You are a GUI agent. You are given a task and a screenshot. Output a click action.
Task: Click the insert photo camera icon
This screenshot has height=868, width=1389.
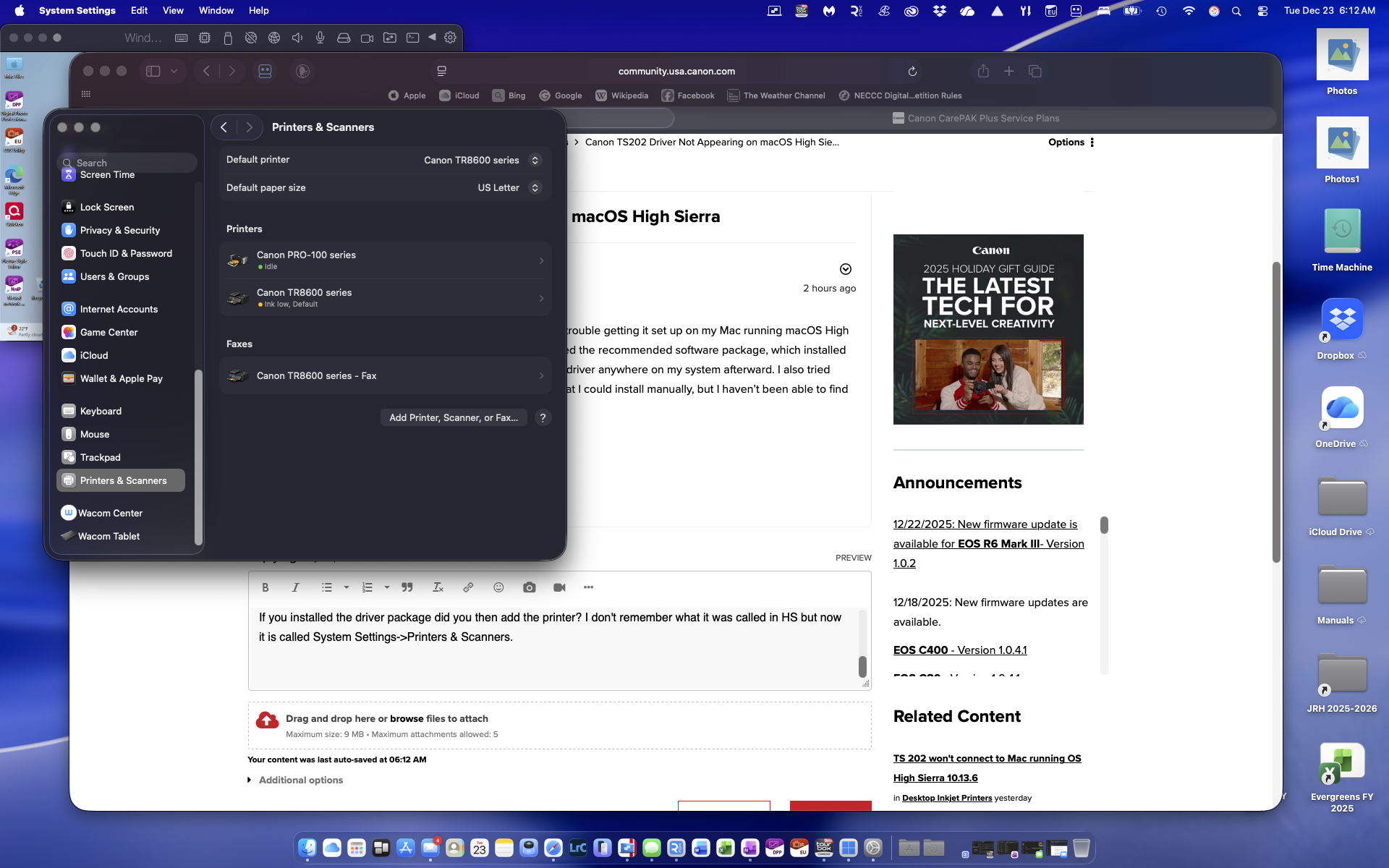(x=530, y=587)
